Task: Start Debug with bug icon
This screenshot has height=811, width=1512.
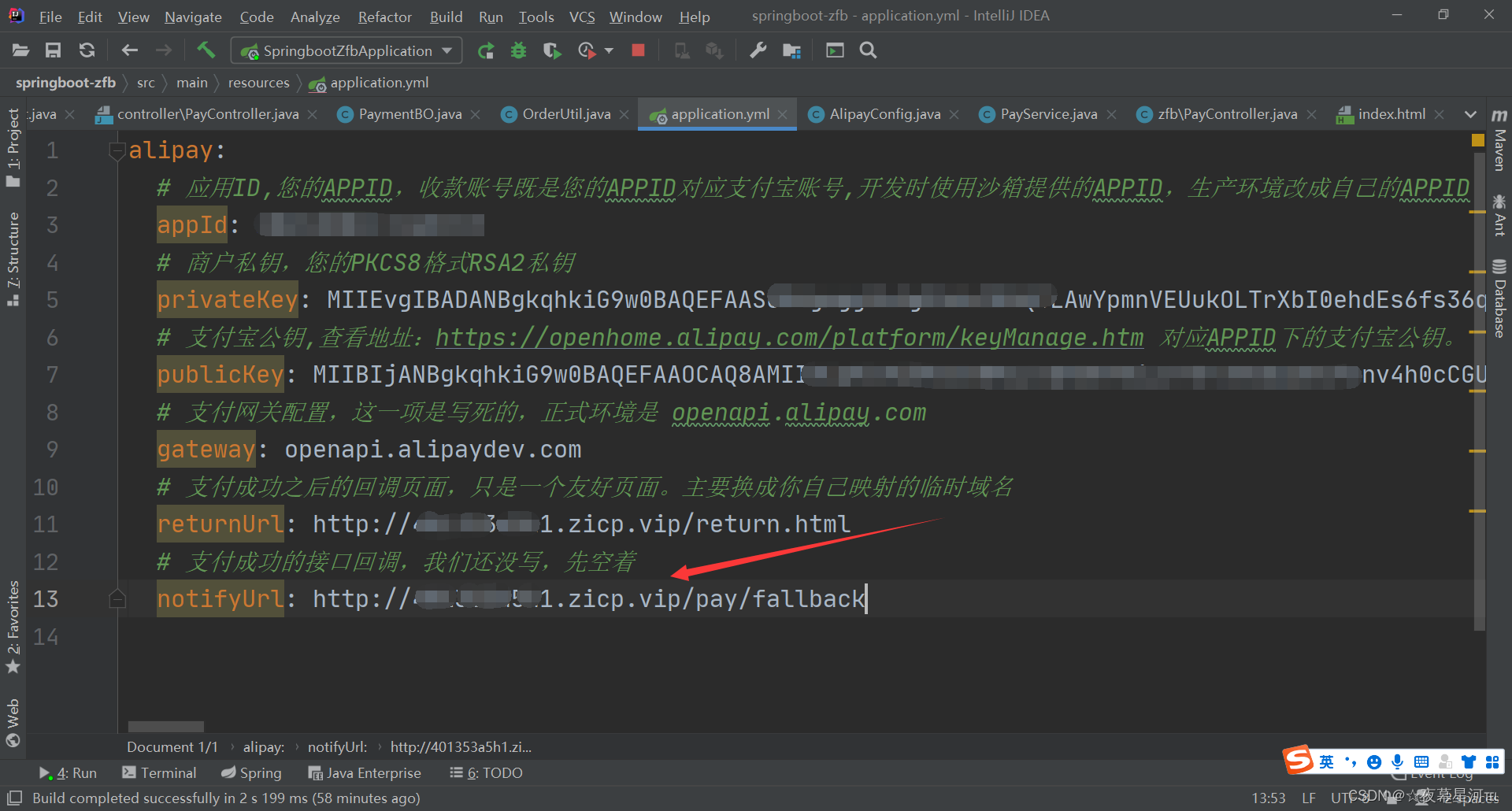Action: tap(518, 51)
